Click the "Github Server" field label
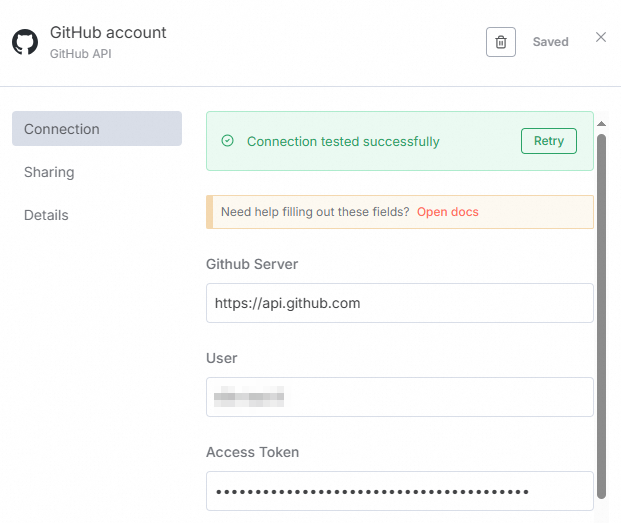This screenshot has height=523, width=621. click(x=252, y=264)
